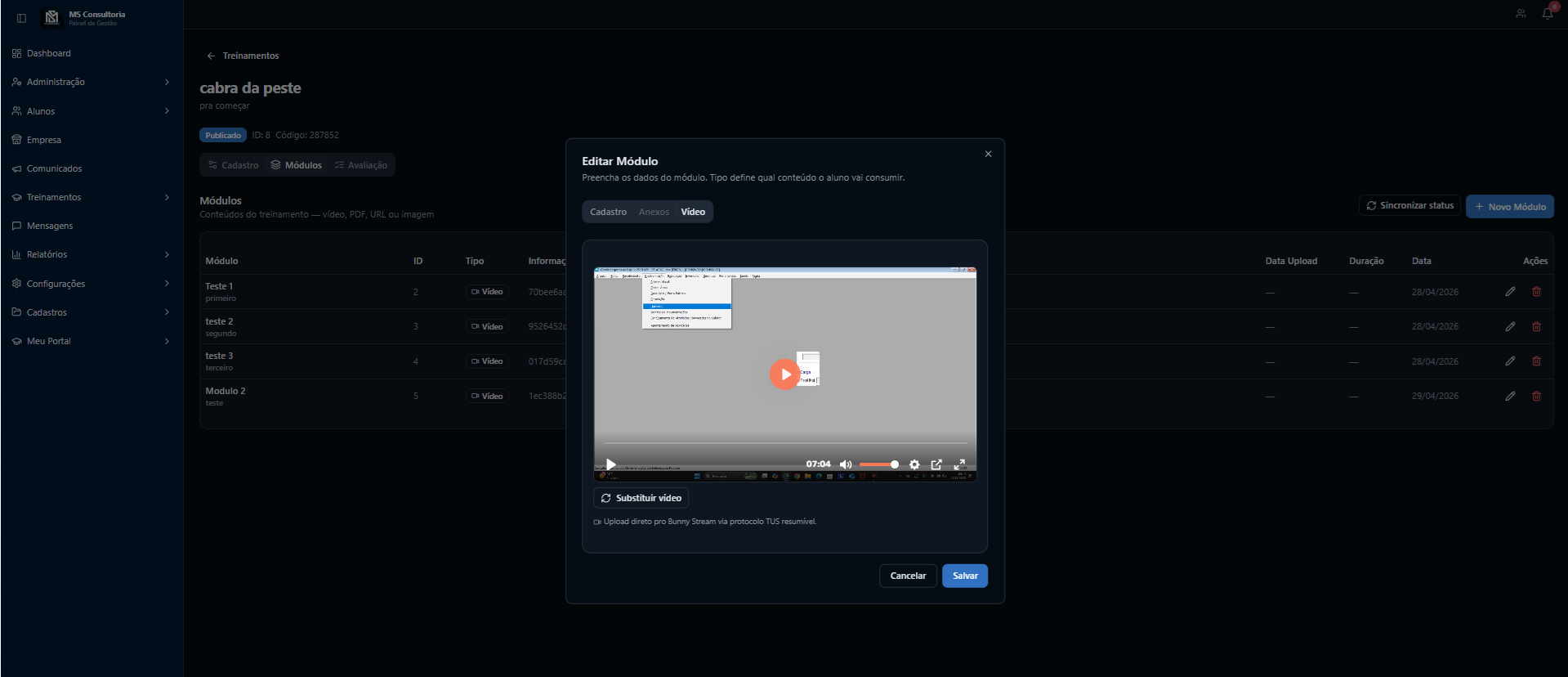Click the Comunicados megaphone icon

click(16, 168)
